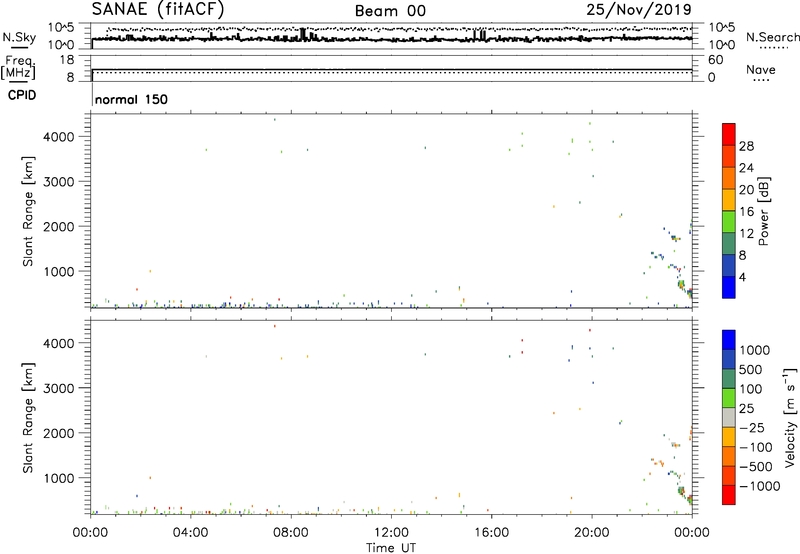This screenshot has width=800, height=554.
Task: Select the 'normal 150' CPID text
Action: click(x=131, y=99)
